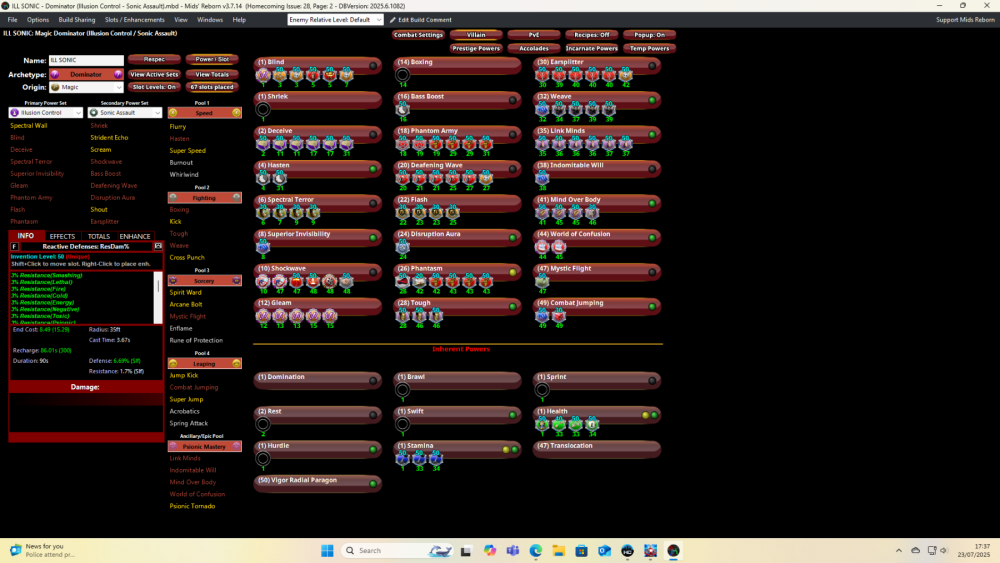This screenshot has width=1000, height=563.
Task: Click the empty enhancement slot under Shriek
Action: (x=263, y=109)
